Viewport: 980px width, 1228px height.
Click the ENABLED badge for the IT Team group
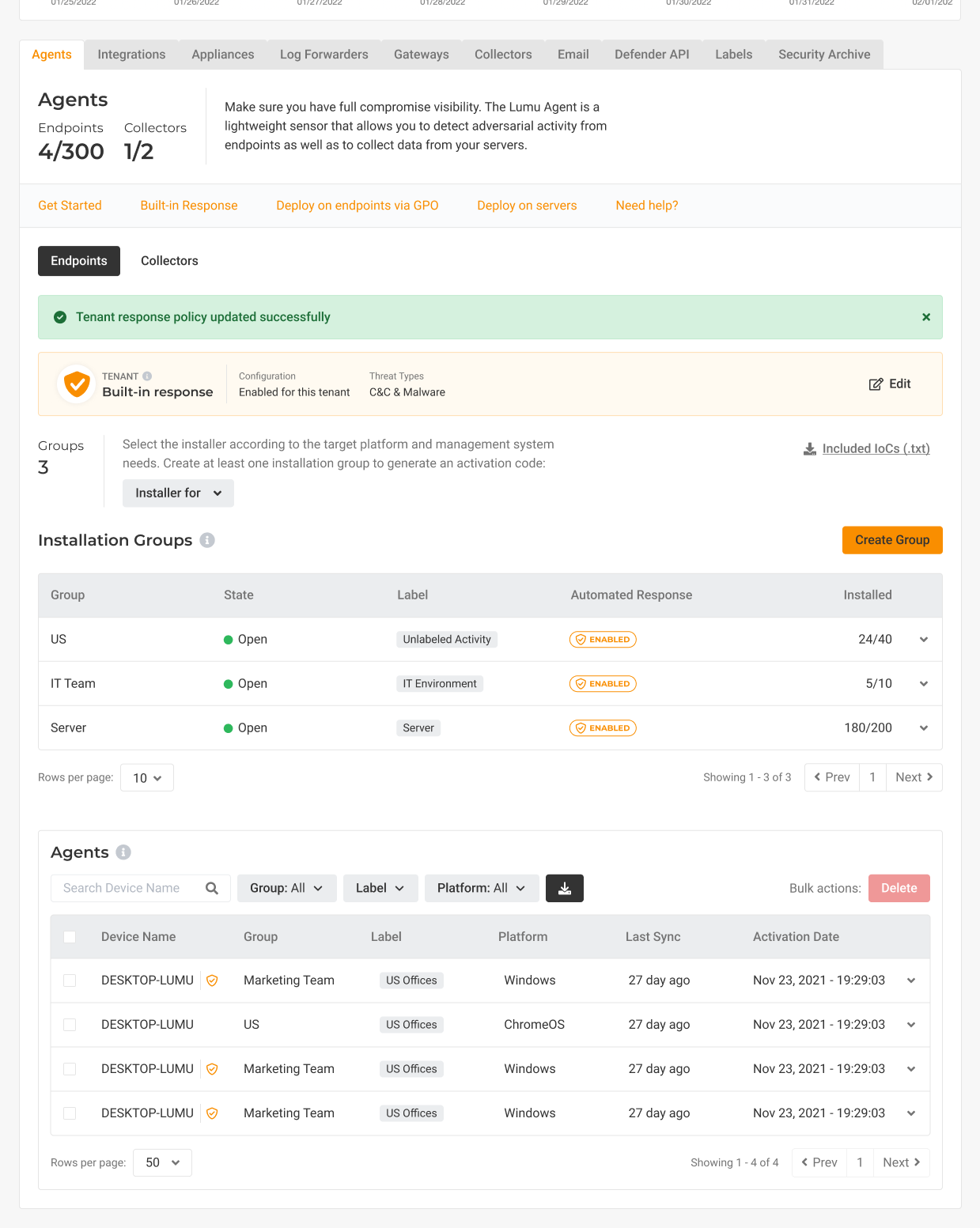point(603,684)
